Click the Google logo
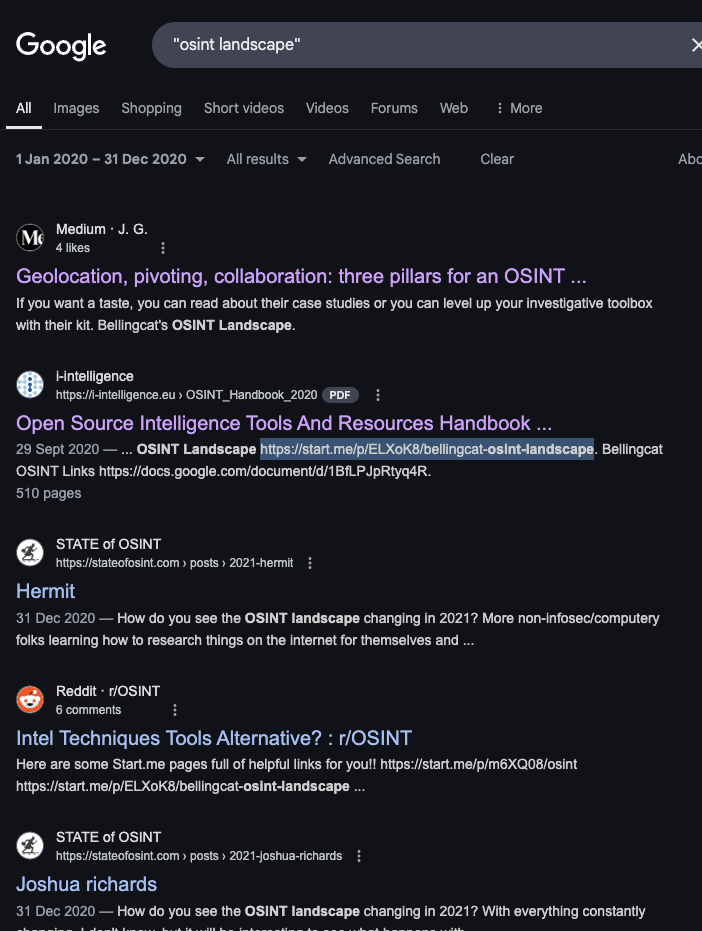 pyautogui.click(x=61, y=45)
